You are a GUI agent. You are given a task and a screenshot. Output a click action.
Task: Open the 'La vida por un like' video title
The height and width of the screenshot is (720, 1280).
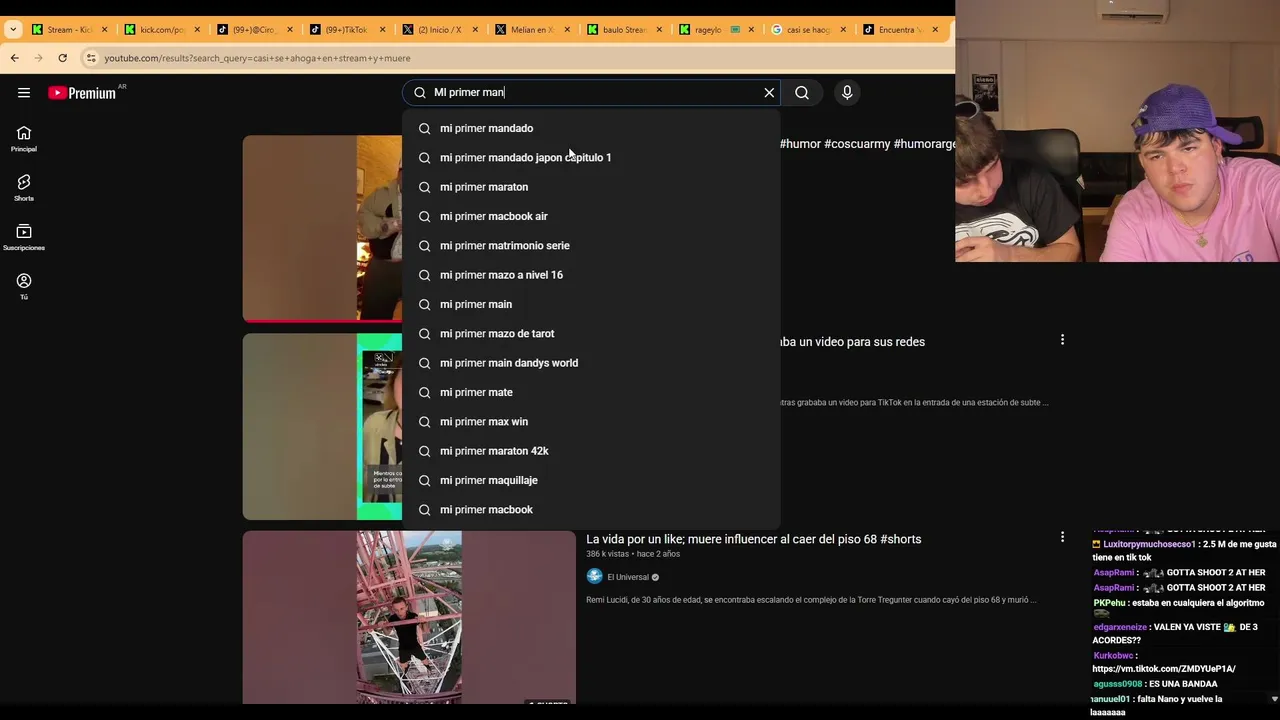coord(753,539)
